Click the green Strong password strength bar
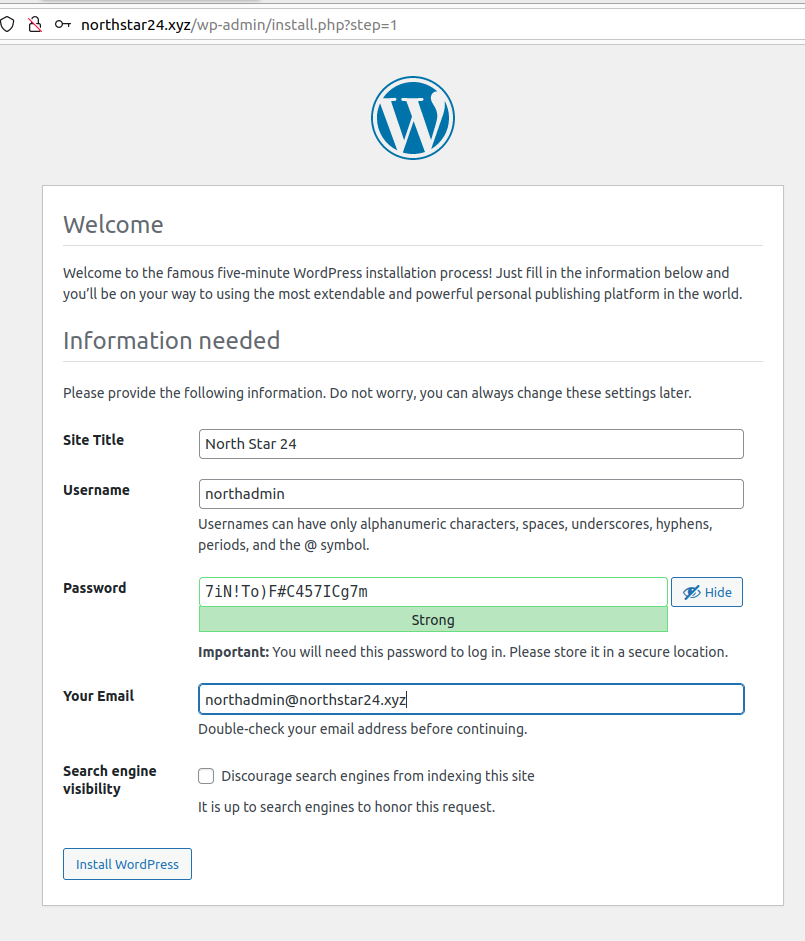805x941 pixels. 432,620
